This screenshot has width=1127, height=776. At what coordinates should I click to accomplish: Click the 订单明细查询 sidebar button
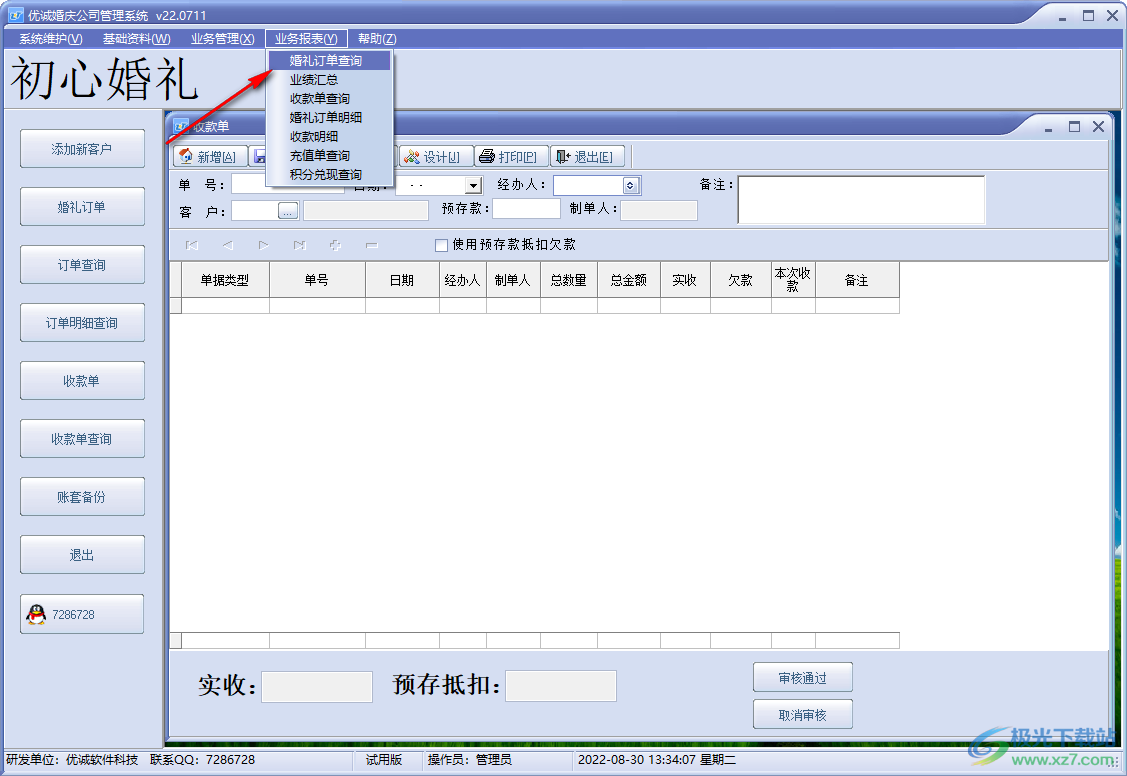coord(82,323)
